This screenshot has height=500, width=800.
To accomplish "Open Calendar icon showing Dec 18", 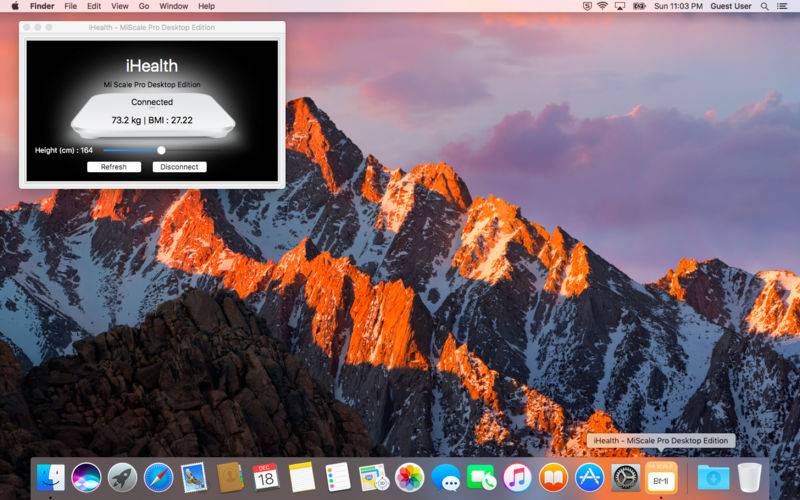I will [x=266, y=478].
